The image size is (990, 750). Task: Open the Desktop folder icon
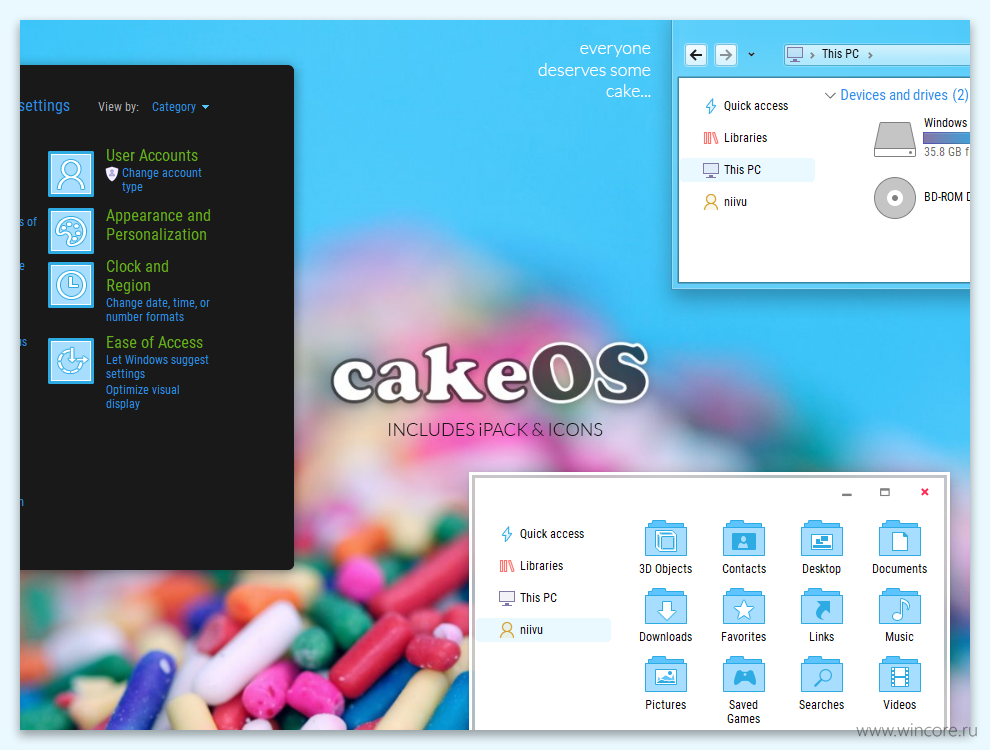click(821, 539)
